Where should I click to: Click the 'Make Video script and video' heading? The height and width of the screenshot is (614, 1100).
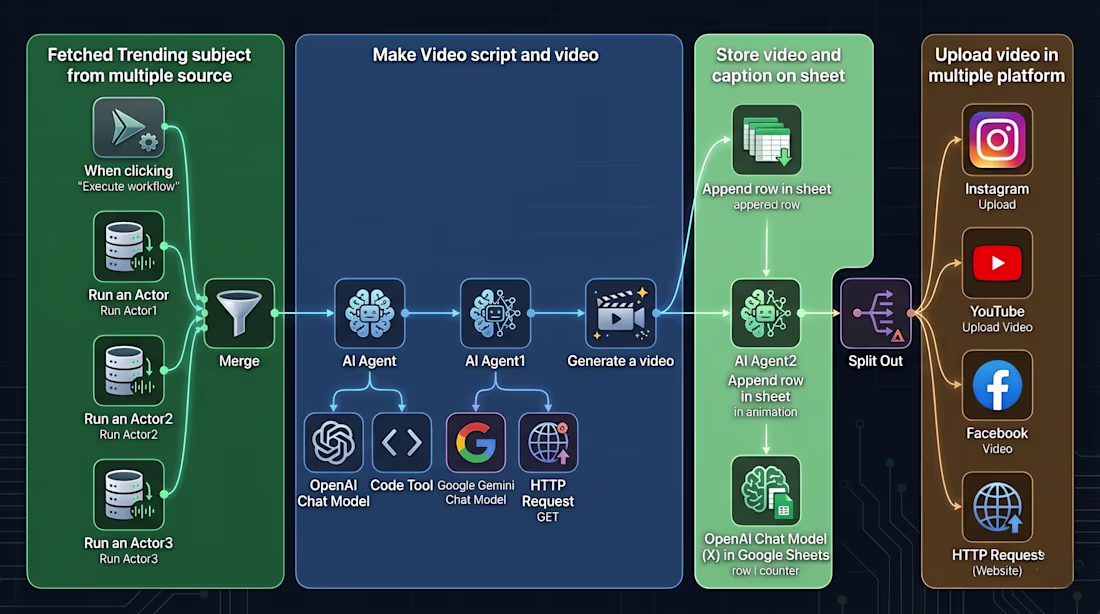pos(485,55)
